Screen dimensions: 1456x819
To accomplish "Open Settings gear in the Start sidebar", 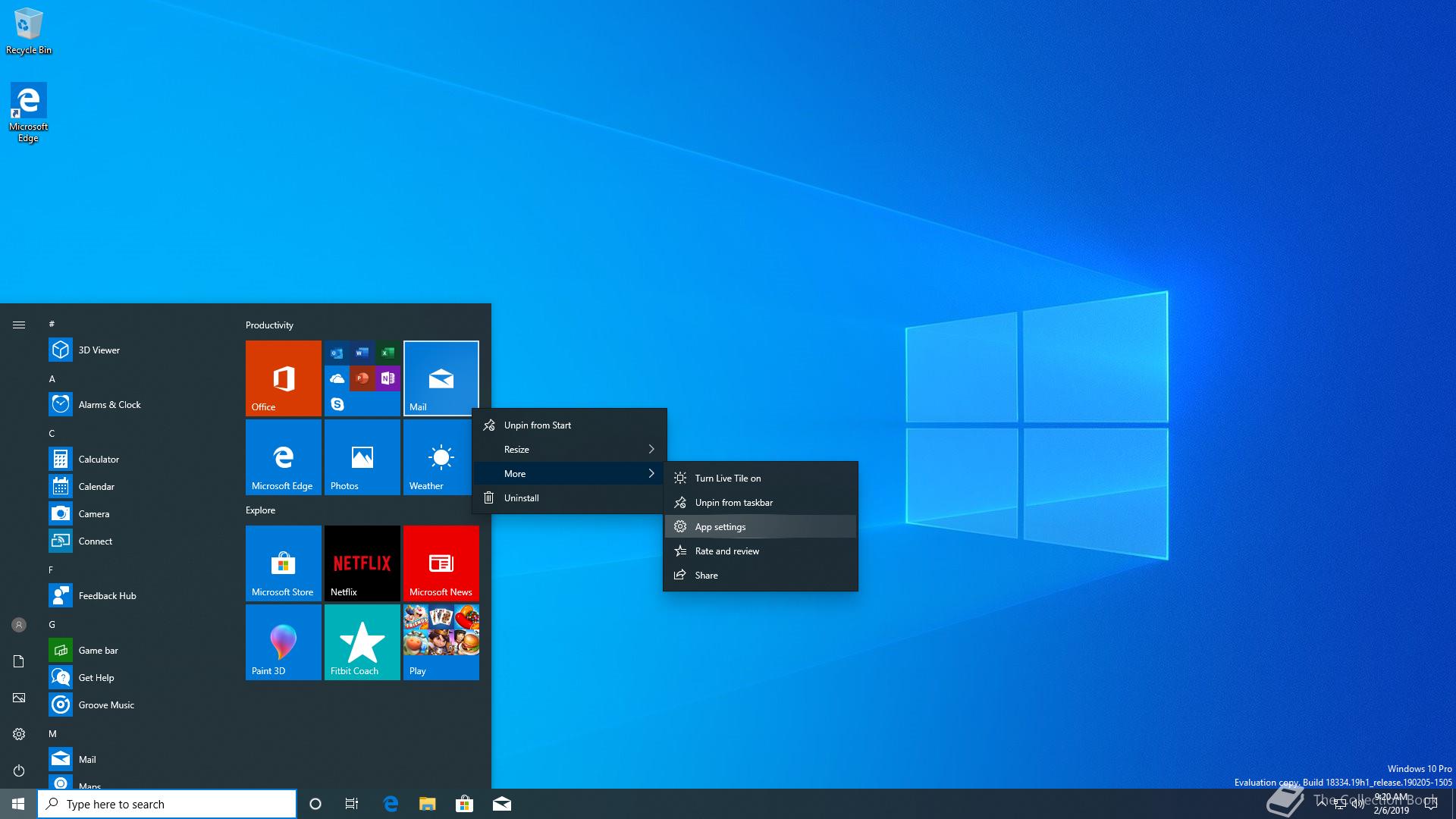I will click(x=19, y=734).
